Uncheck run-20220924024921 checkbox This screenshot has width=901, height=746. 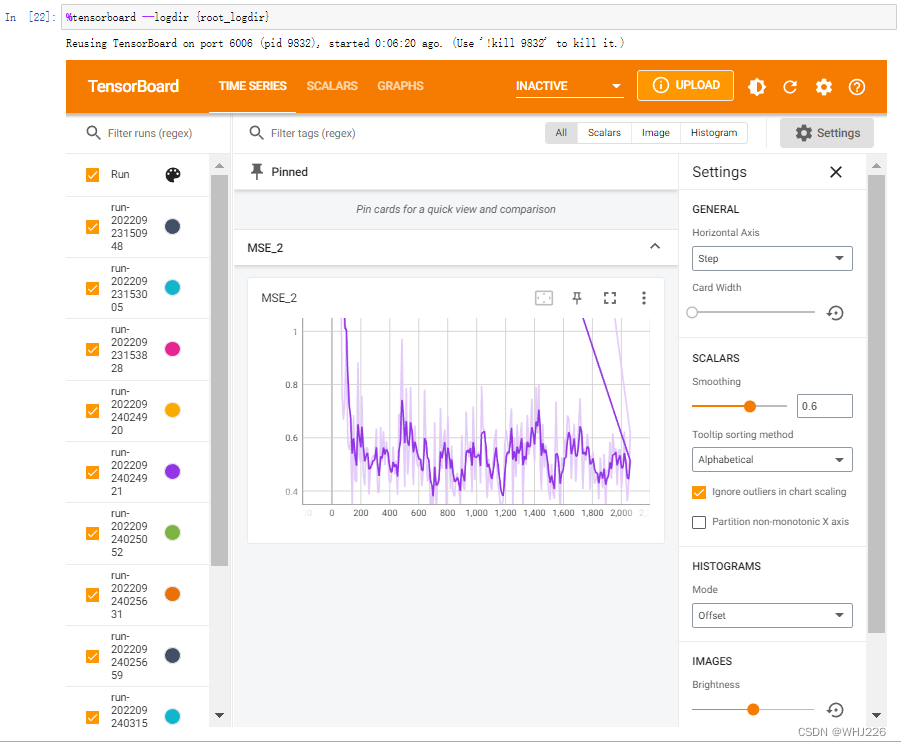point(92,472)
